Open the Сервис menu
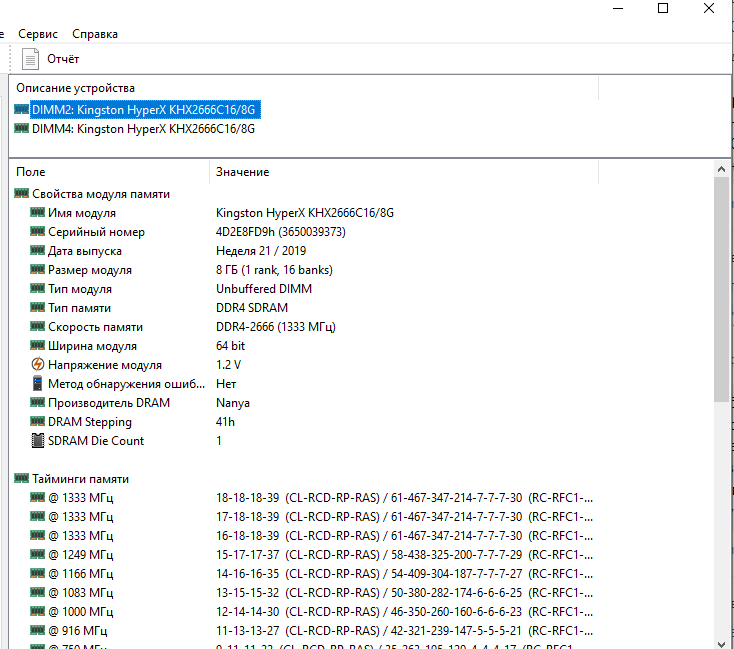Viewport: 734px width, 649px height. pyautogui.click(x=37, y=34)
